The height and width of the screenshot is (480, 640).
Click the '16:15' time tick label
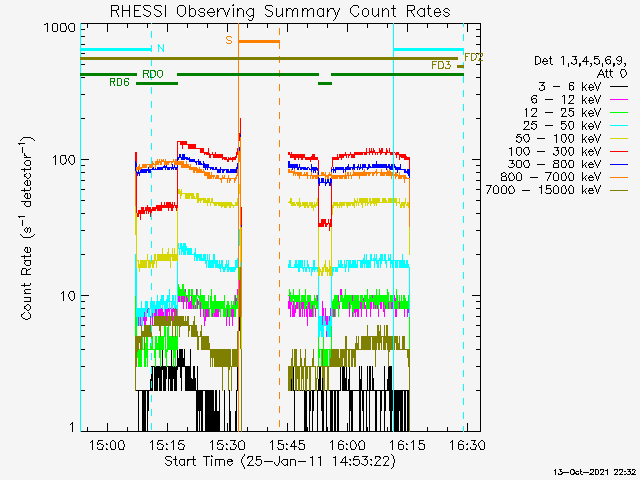tap(407, 445)
